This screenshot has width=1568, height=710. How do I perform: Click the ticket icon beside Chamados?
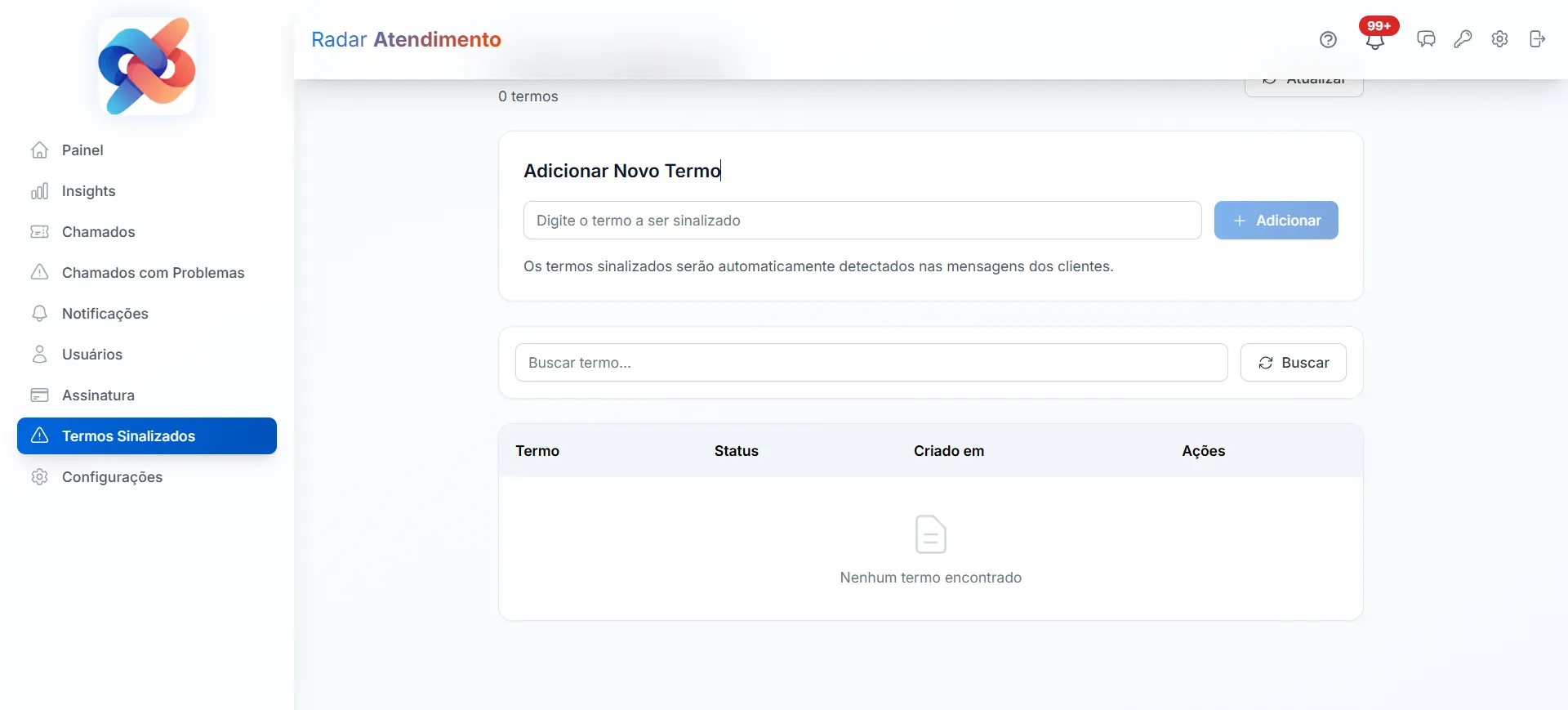click(39, 232)
